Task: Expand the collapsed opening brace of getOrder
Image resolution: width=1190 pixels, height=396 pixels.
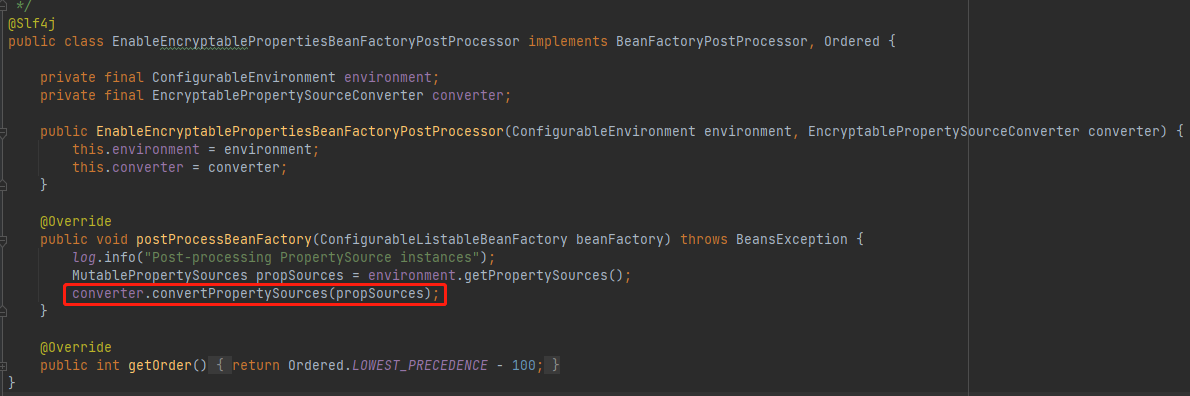Action: click(219, 366)
